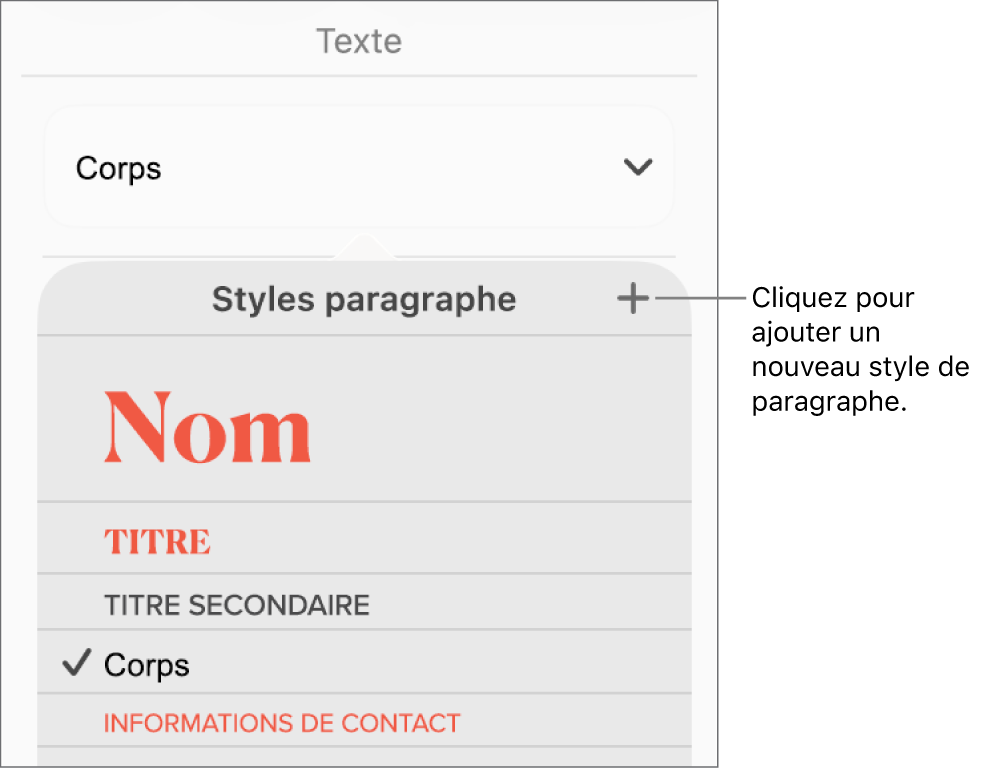Click inside the Corps style selector field
This screenshot has width=1000, height=769.
point(300,167)
